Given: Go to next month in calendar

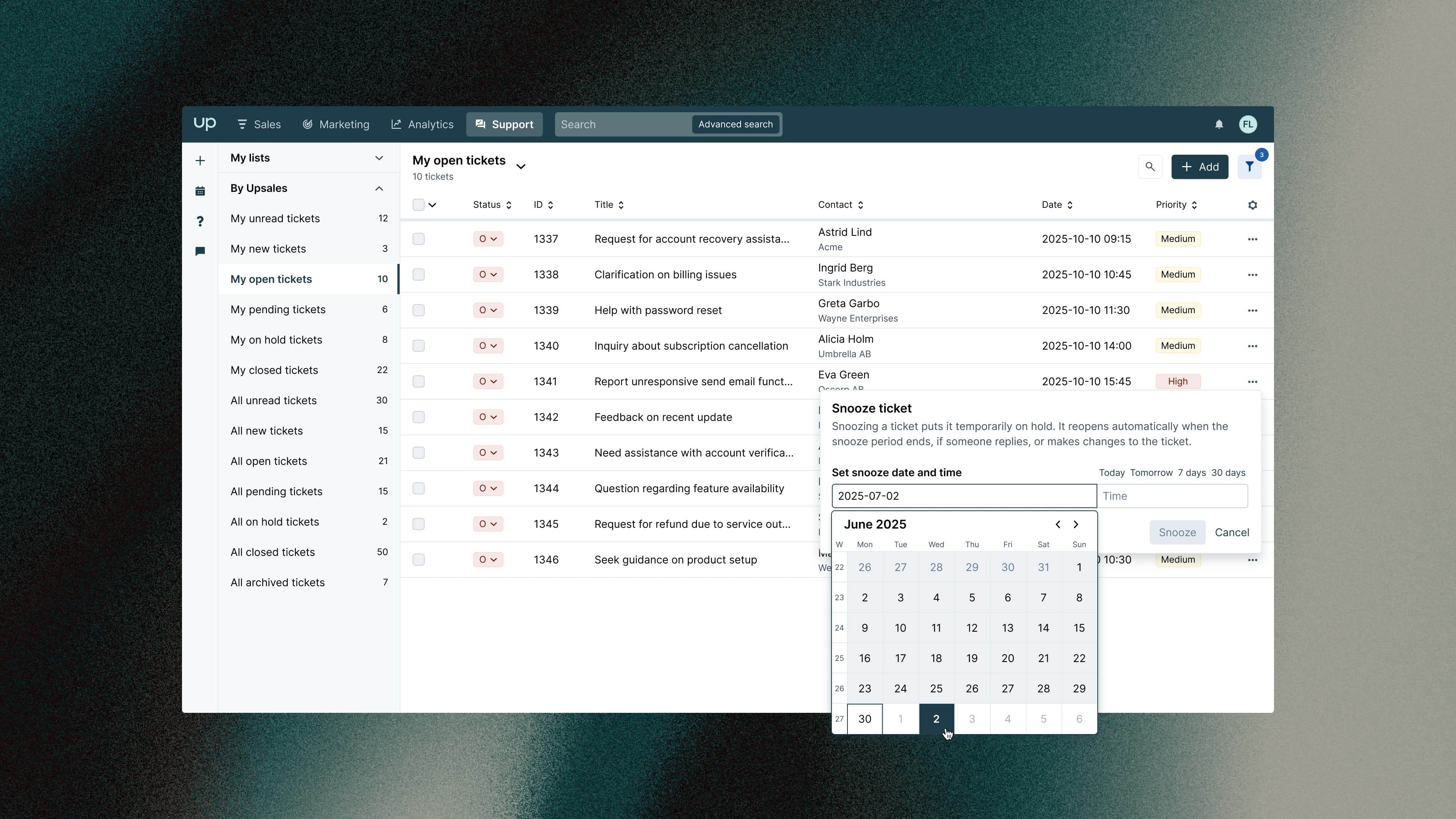Looking at the screenshot, I should [1076, 524].
